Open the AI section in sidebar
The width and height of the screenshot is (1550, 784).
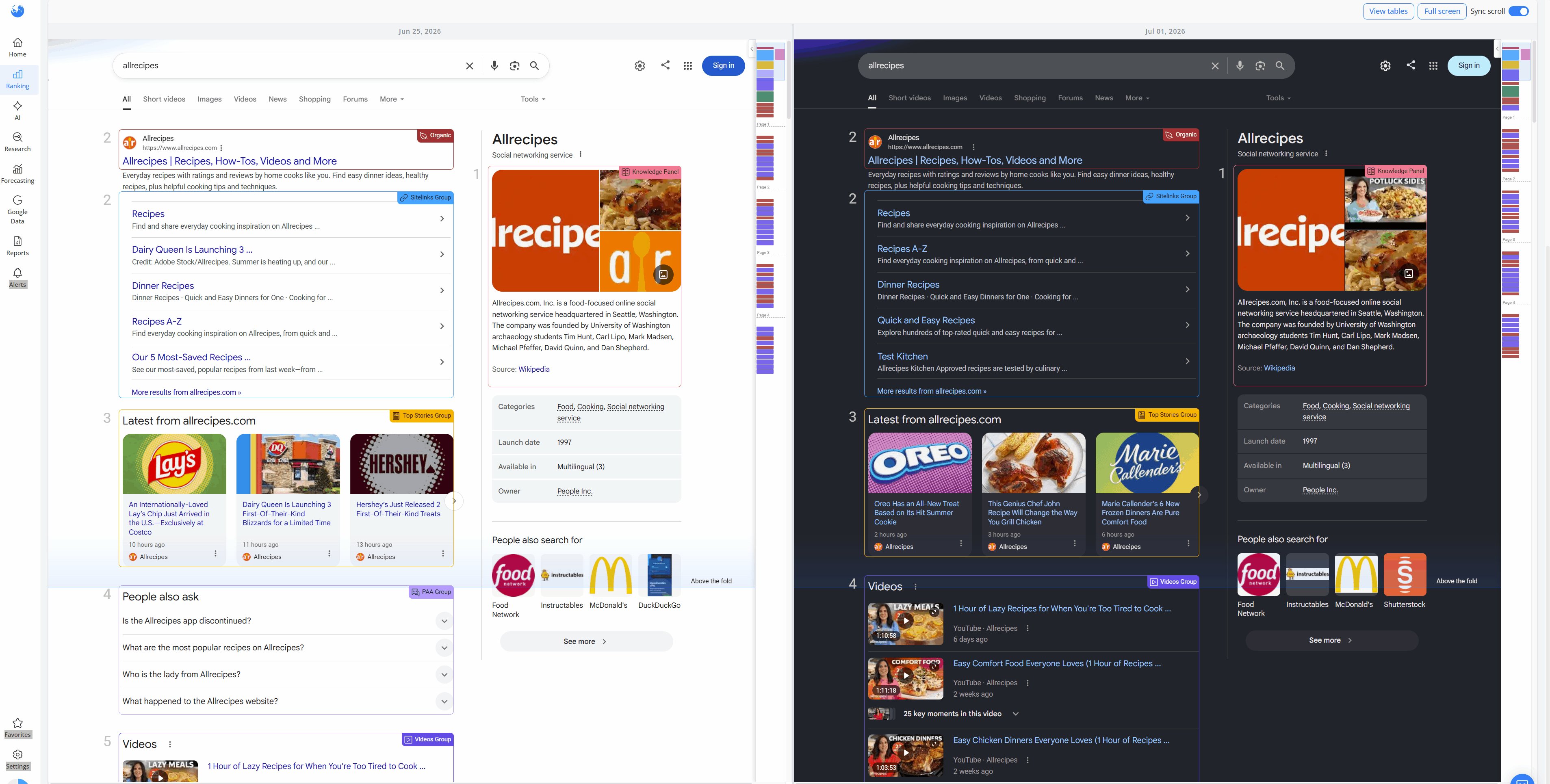17,111
